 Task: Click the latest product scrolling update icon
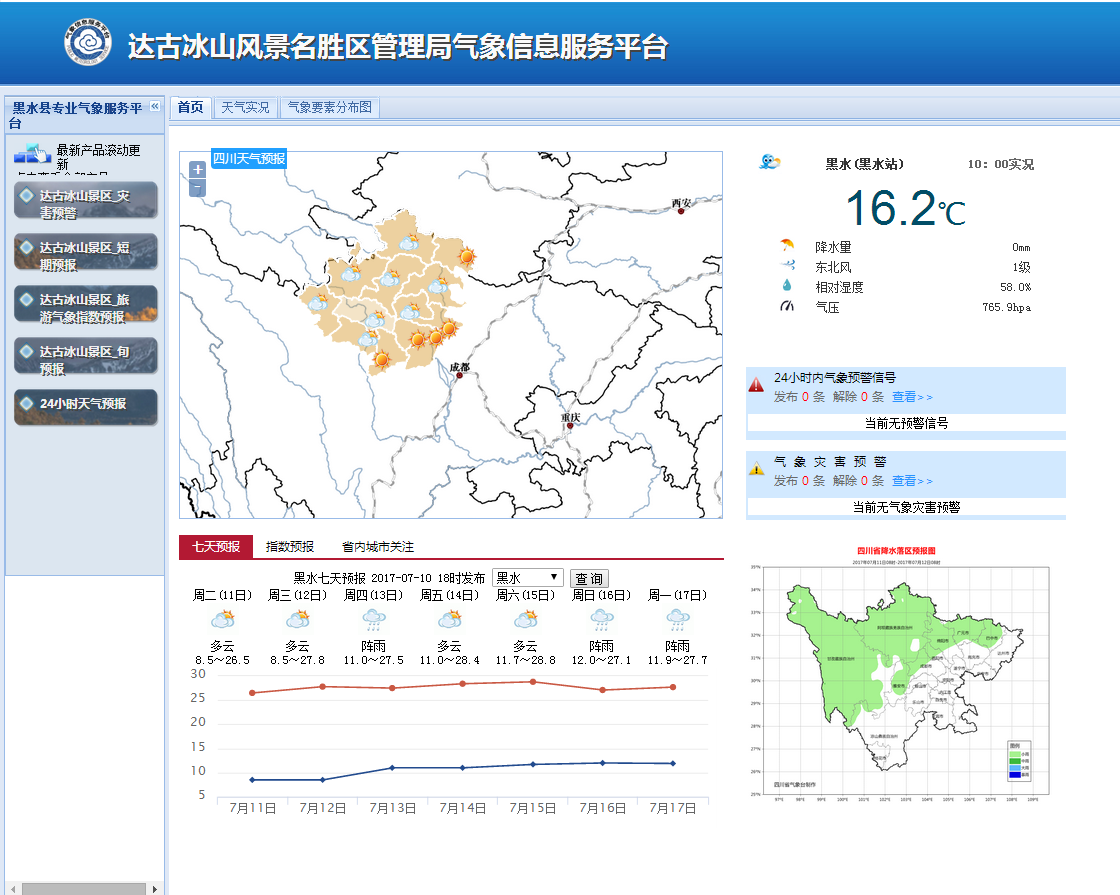[x=32, y=153]
